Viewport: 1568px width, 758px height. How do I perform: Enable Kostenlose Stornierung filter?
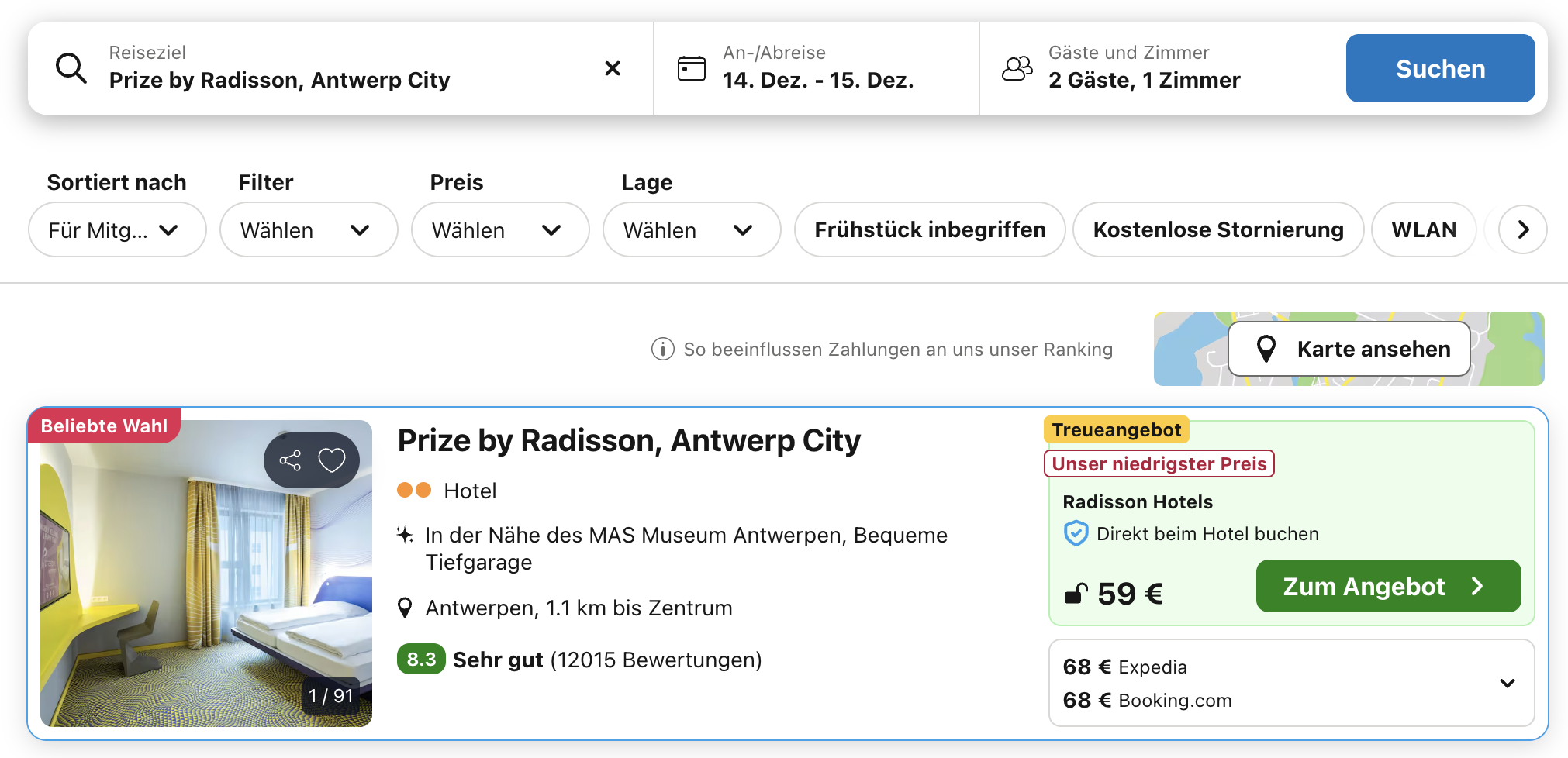coord(1217,230)
